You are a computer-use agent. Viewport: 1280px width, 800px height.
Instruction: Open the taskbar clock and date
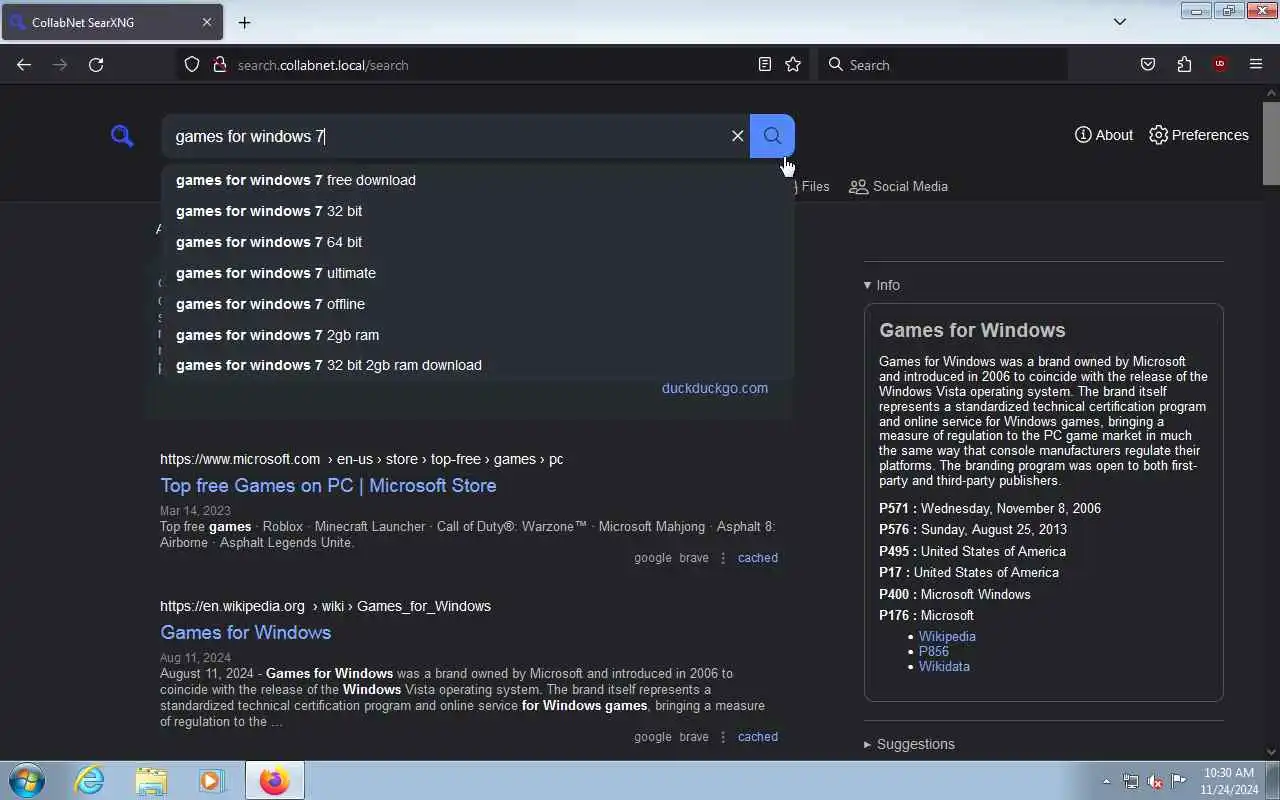pyautogui.click(x=1227, y=781)
